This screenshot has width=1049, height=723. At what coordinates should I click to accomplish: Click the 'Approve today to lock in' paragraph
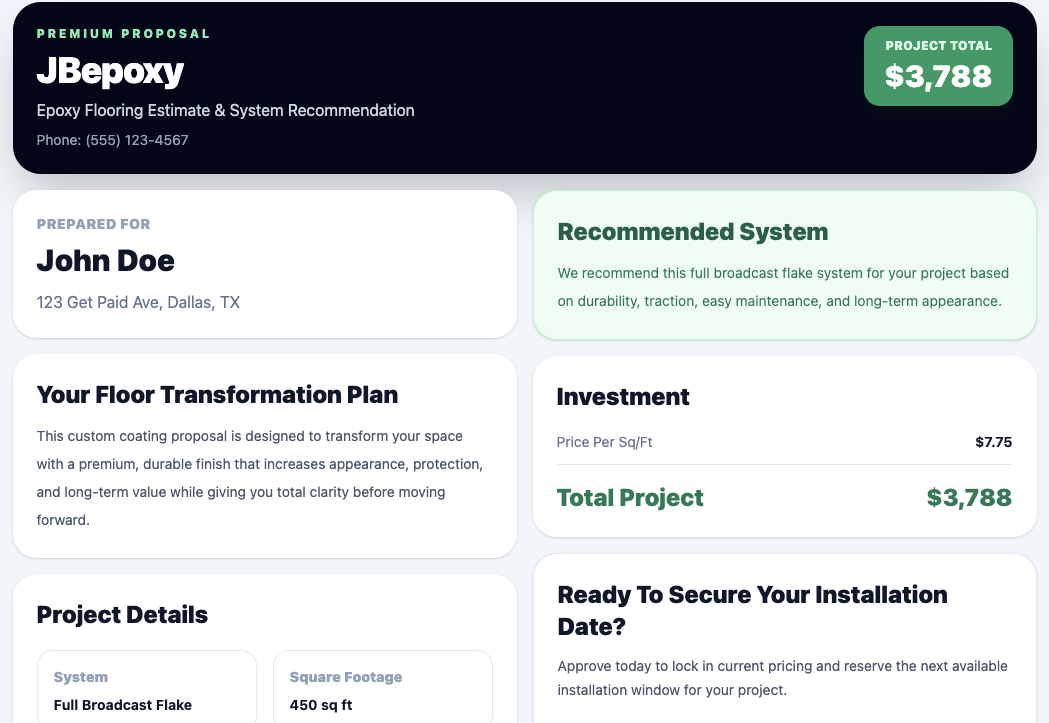tap(783, 678)
